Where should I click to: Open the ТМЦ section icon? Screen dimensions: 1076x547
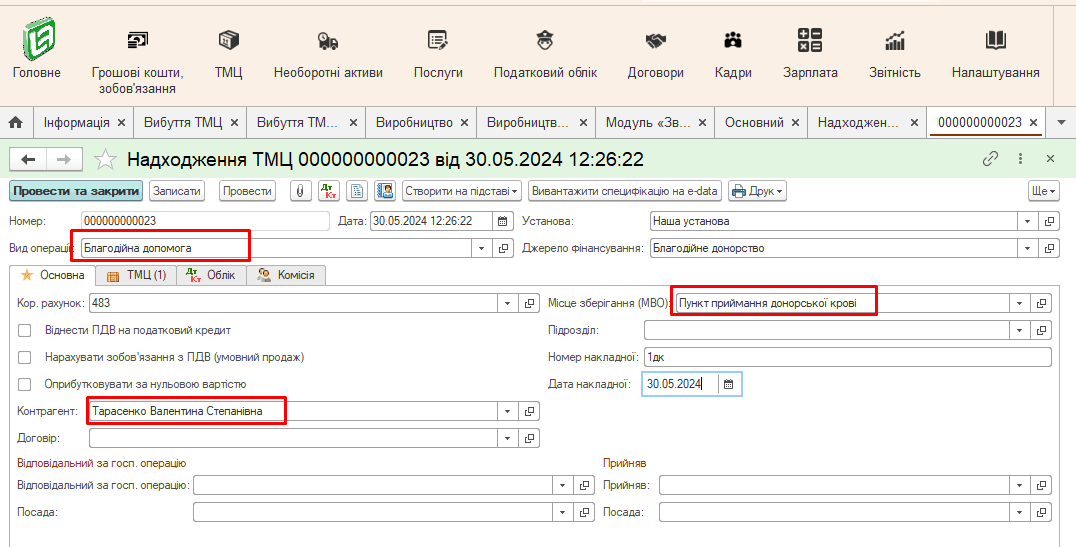click(x=228, y=41)
